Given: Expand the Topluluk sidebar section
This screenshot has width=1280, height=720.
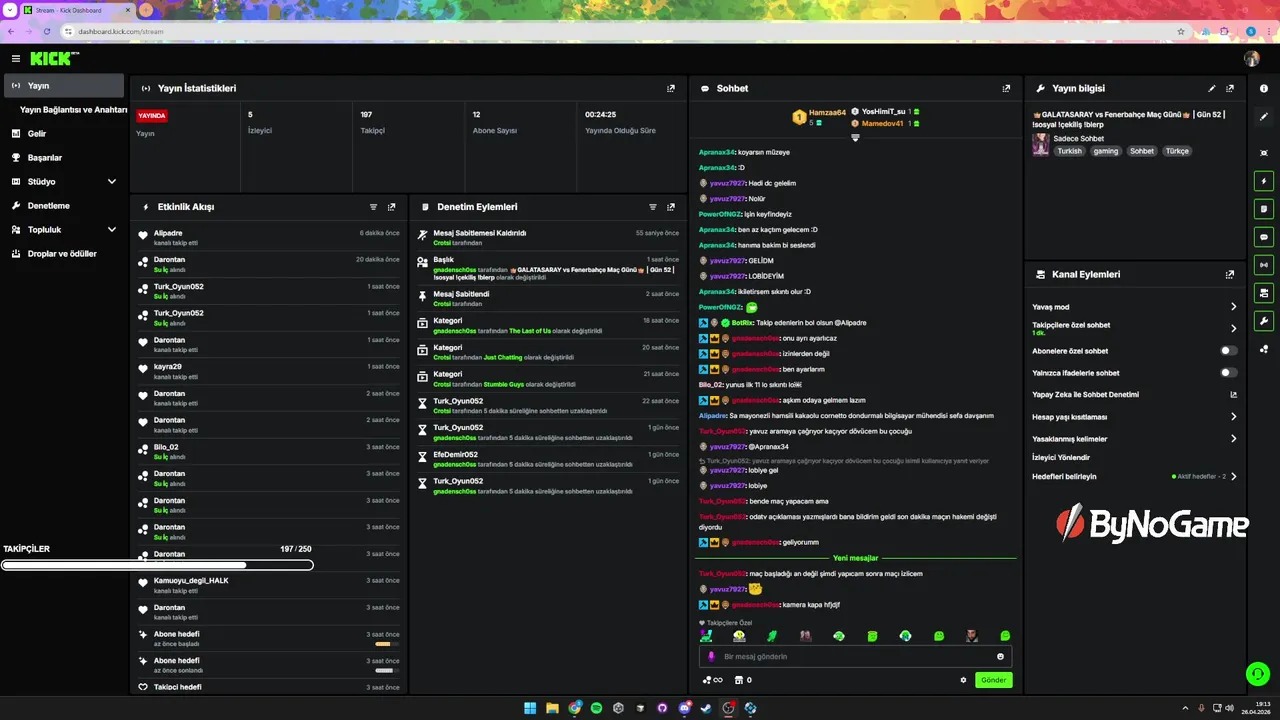Looking at the screenshot, I should click(x=112, y=230).
